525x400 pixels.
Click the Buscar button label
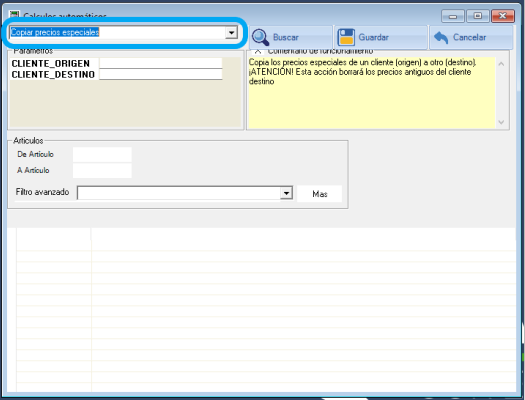[x=286, y=37]
